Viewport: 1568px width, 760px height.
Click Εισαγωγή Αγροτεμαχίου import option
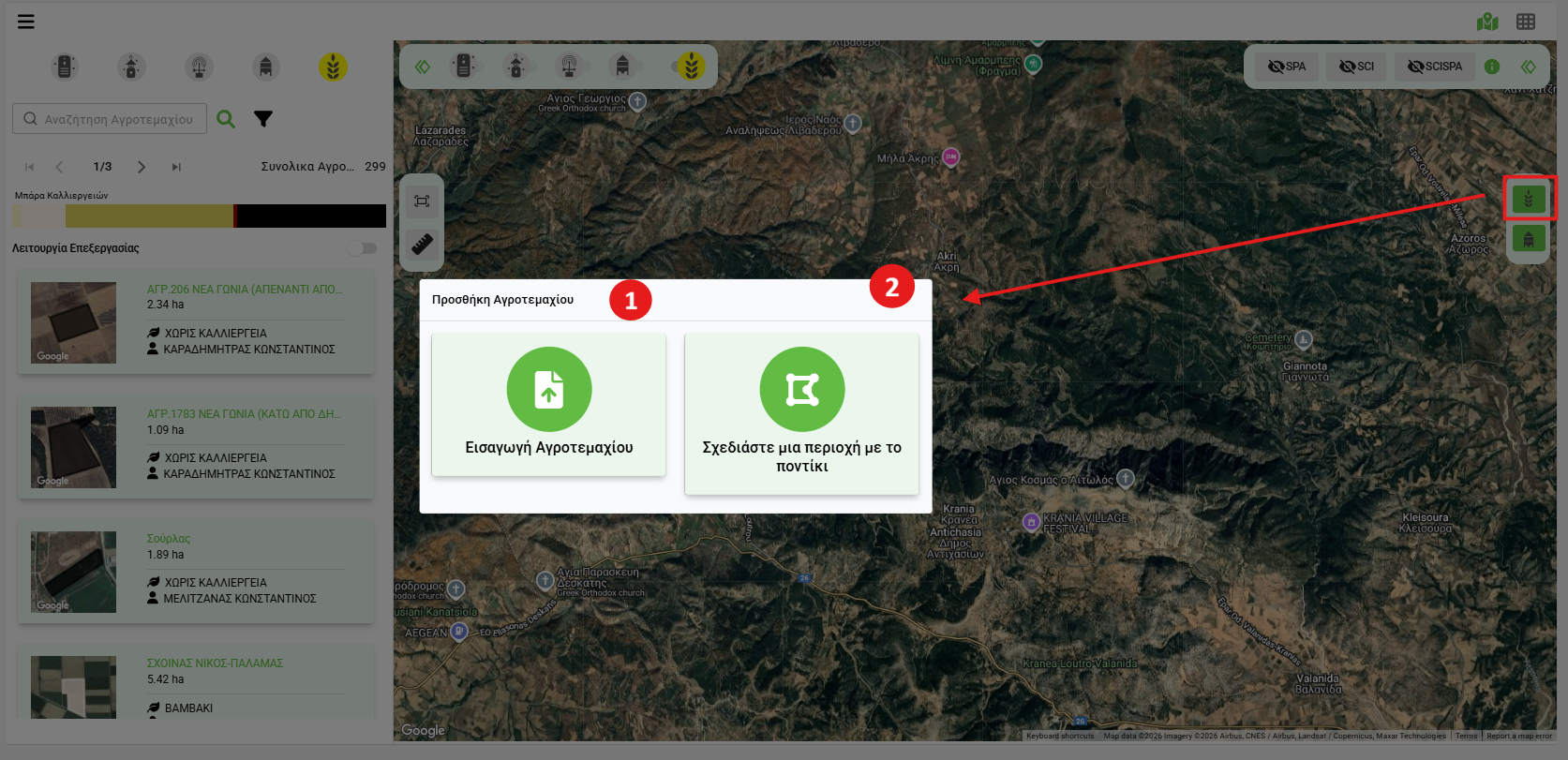(548, 405)
